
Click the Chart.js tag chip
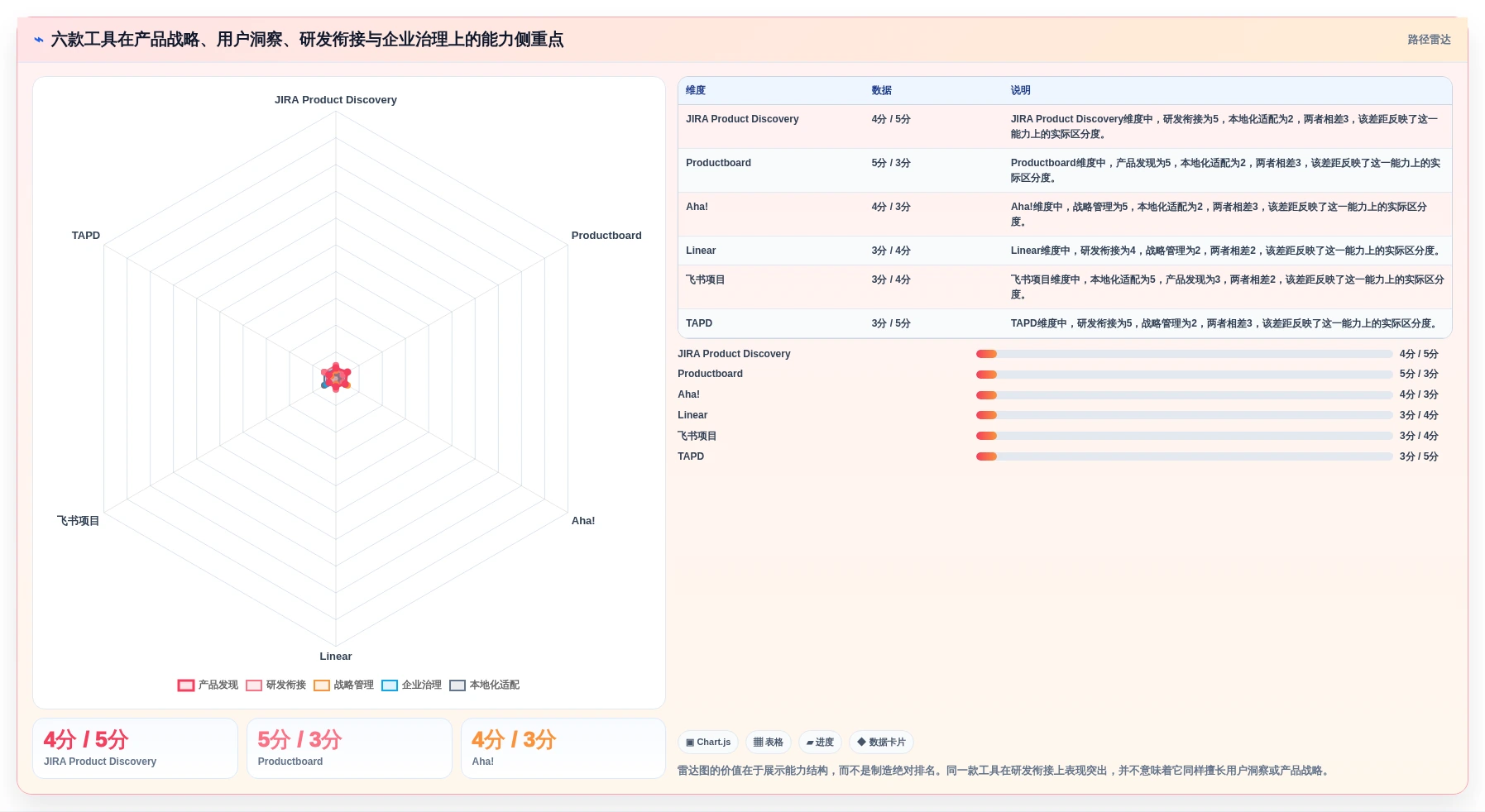coord(708,742)
